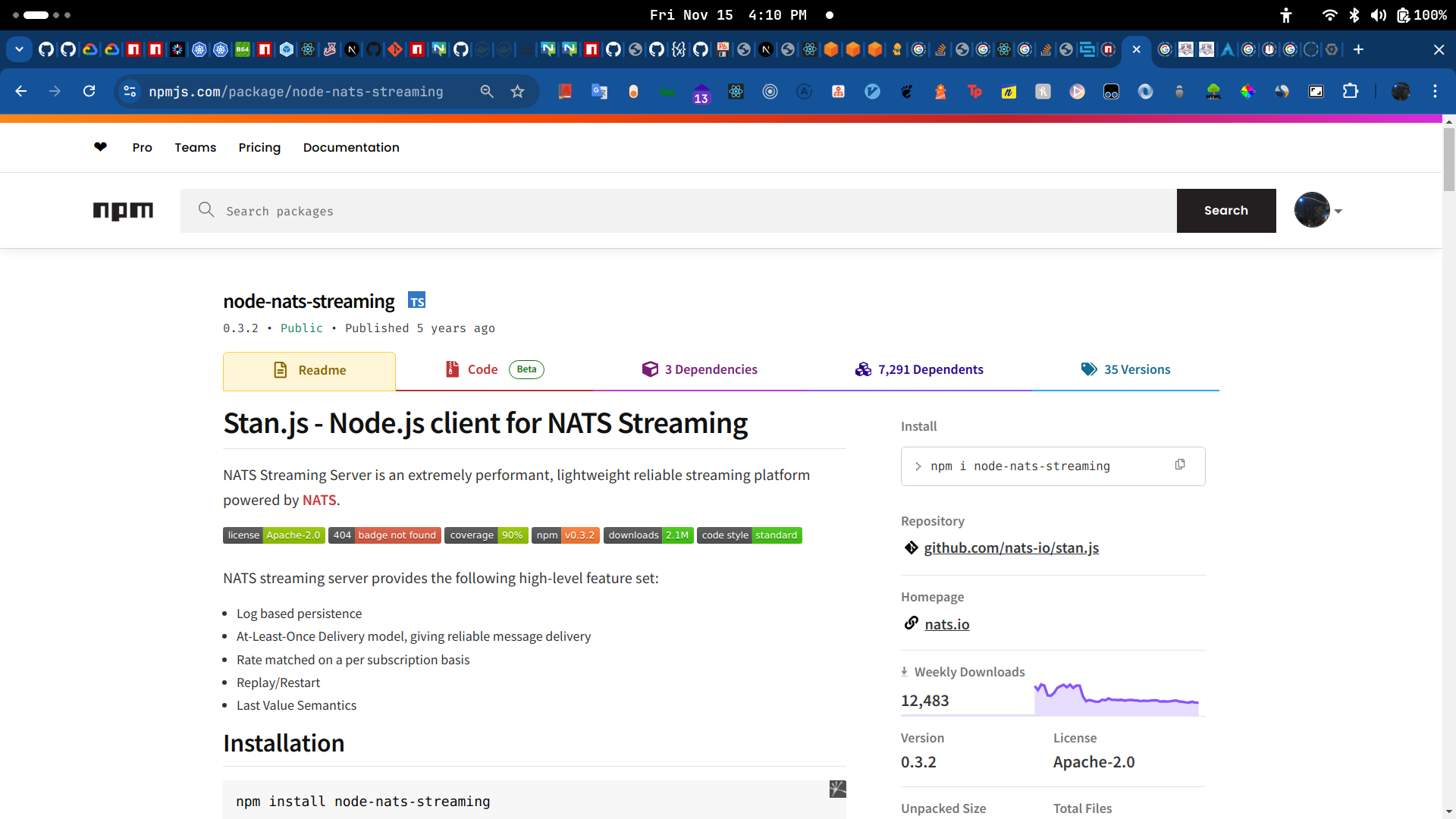This screenshot has height=819, width=1456.
Task: Close the active browser tab
Action: click(1136, 49)
